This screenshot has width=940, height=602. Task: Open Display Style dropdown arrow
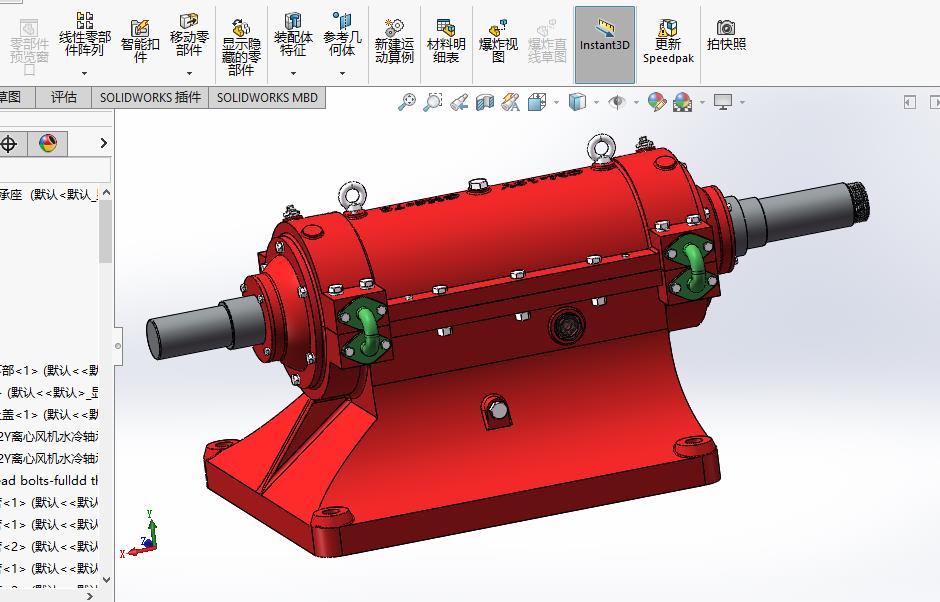(596, 103)
